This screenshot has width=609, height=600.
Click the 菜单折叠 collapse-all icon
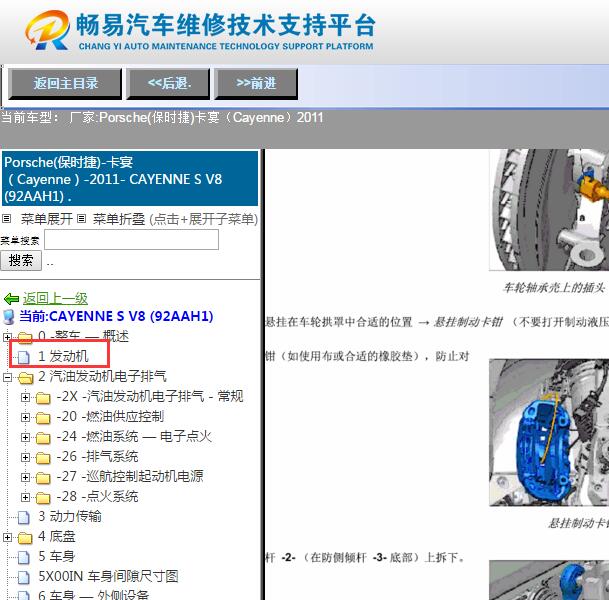coord(81,219)
